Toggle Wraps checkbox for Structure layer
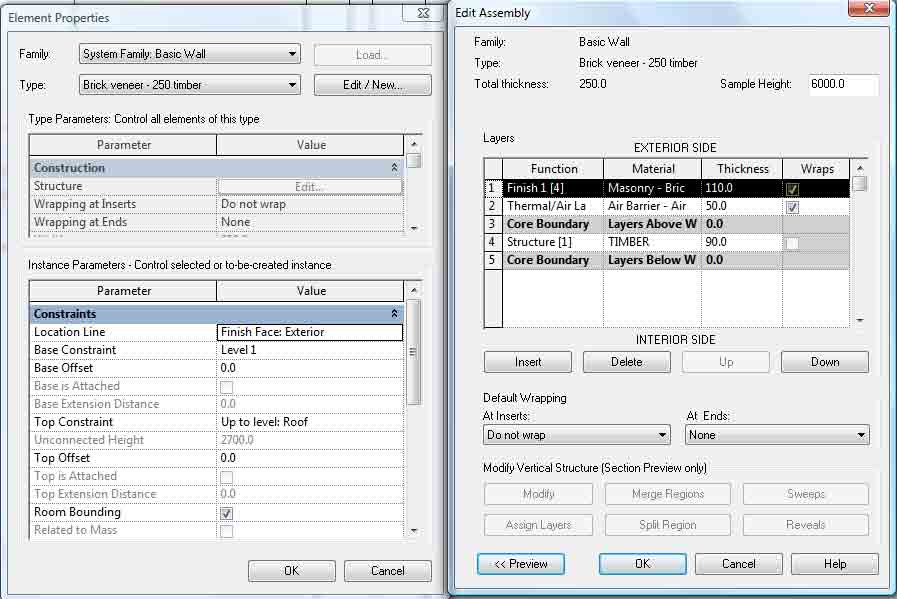 click(792, 244)
